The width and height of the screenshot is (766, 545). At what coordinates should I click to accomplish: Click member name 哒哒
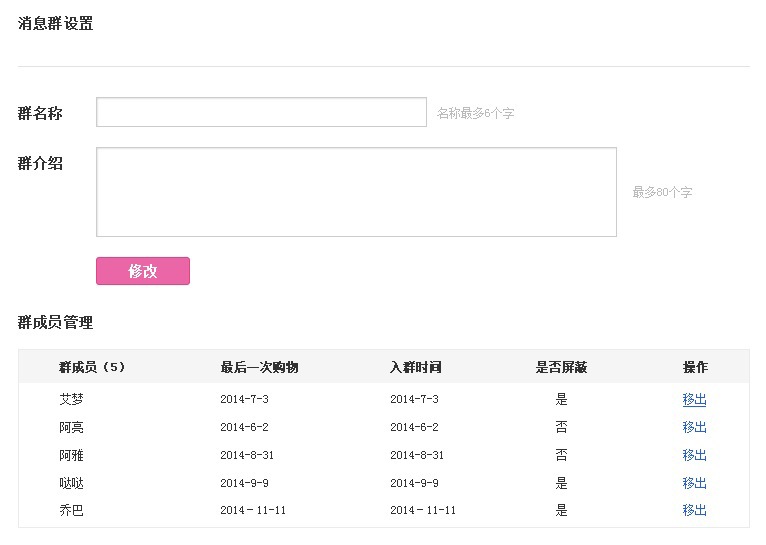[71, 483]
